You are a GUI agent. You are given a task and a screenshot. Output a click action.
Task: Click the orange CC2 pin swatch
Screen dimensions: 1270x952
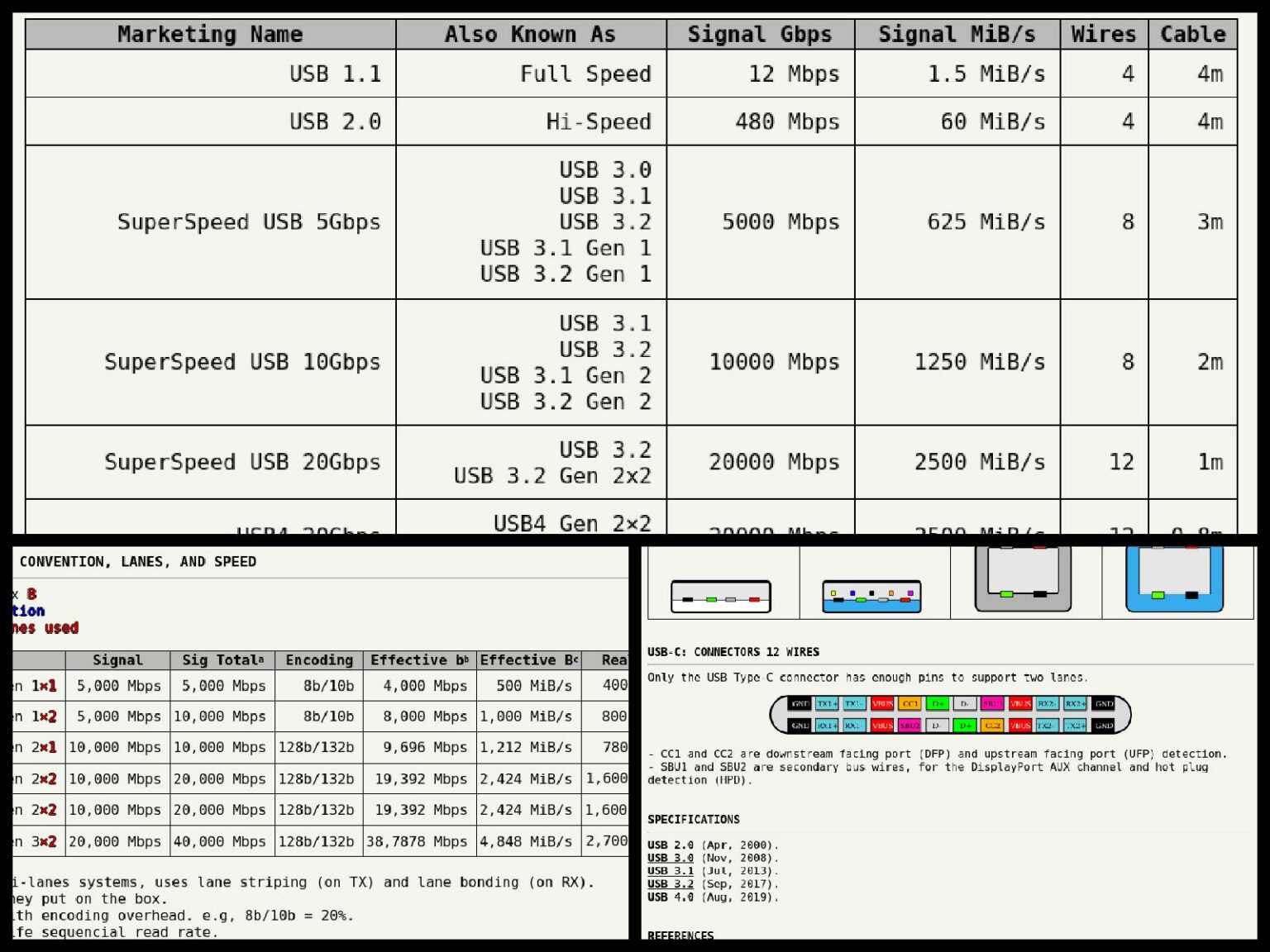point(993,725)
